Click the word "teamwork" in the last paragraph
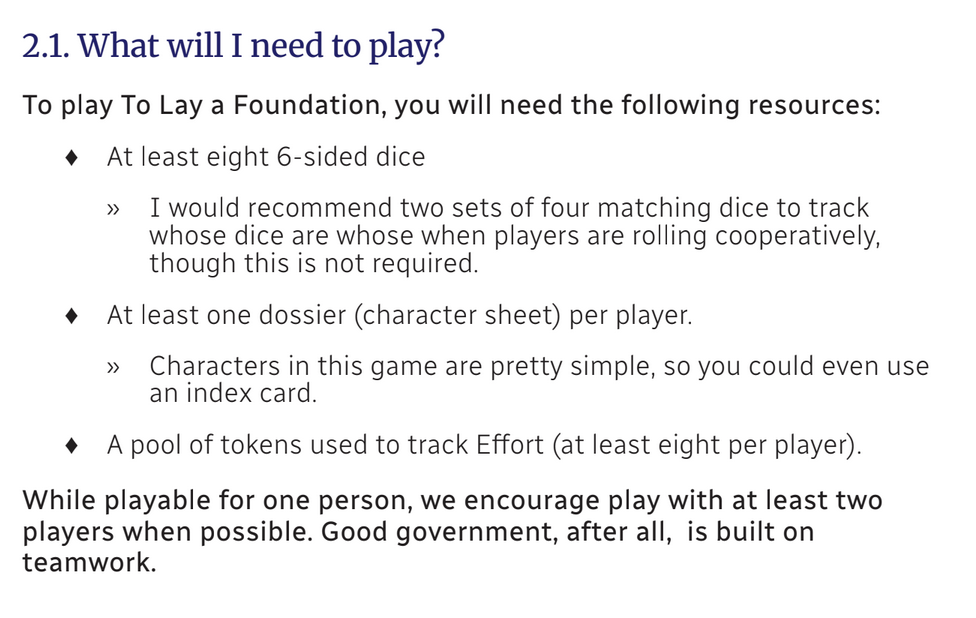The width and height of the screenshot is (976, 618). tap(87, 562)
